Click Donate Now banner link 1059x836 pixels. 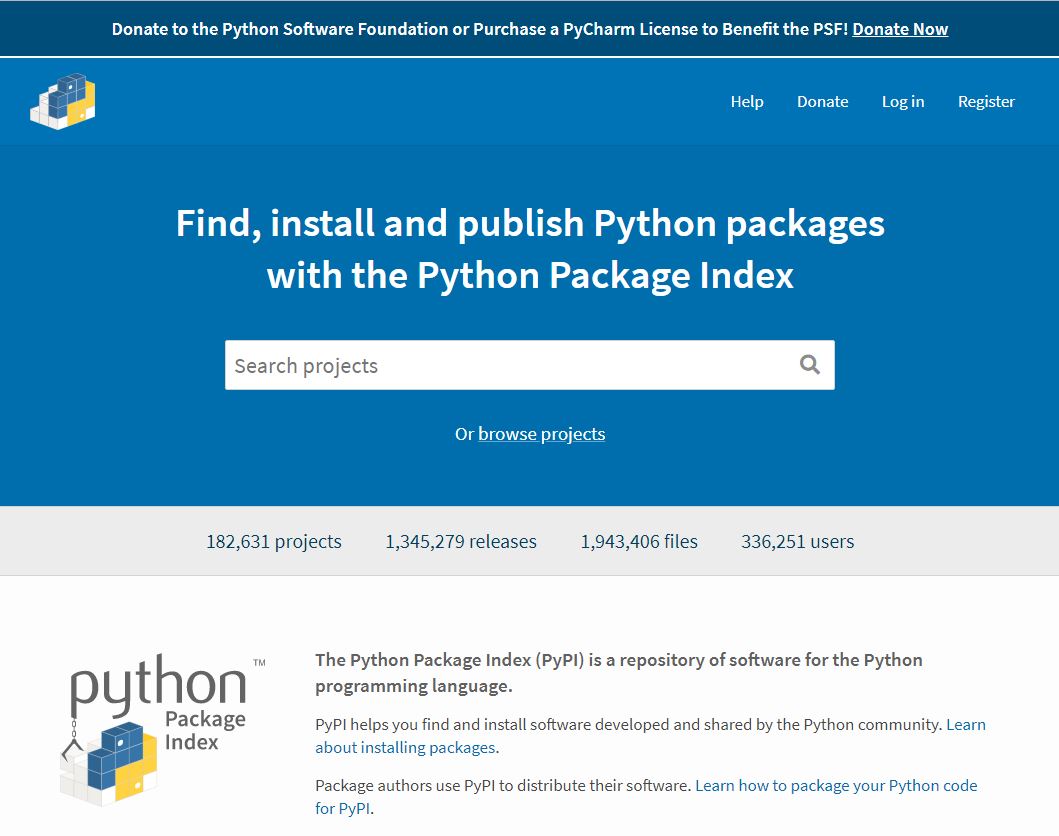(x=900, y=29)
